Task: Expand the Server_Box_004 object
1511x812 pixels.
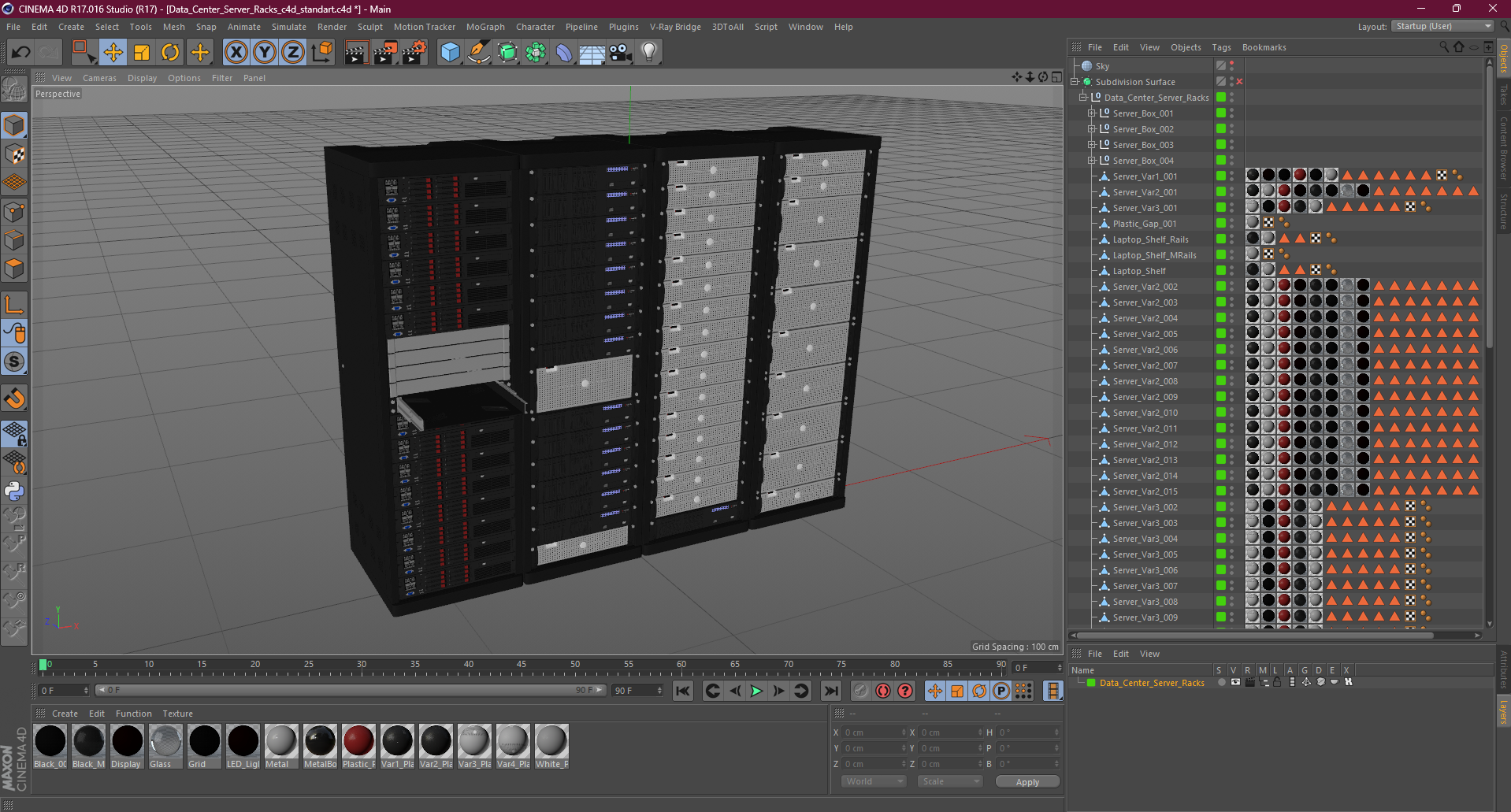Action: coord(1092,161)
